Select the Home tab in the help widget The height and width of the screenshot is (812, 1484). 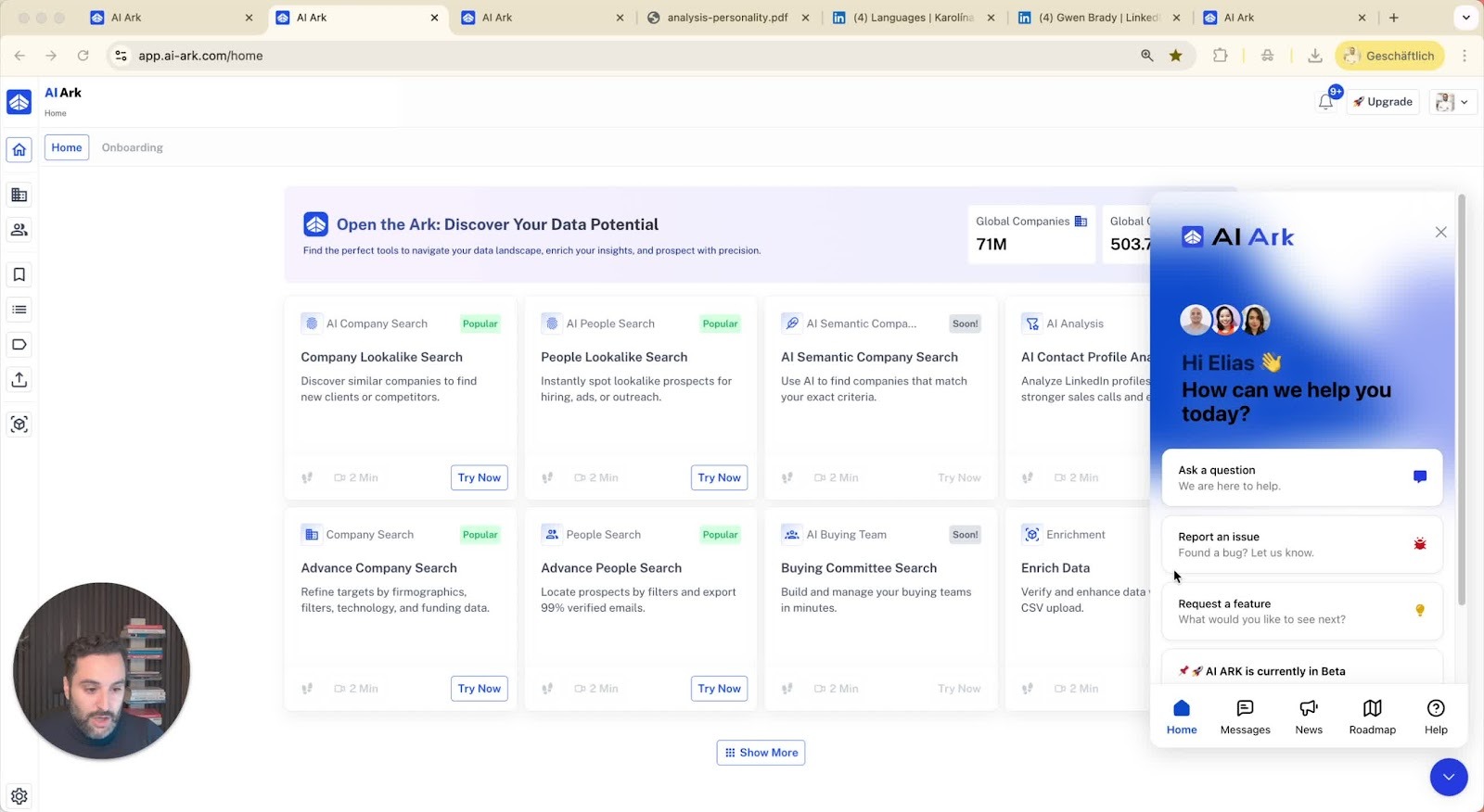1182,717
